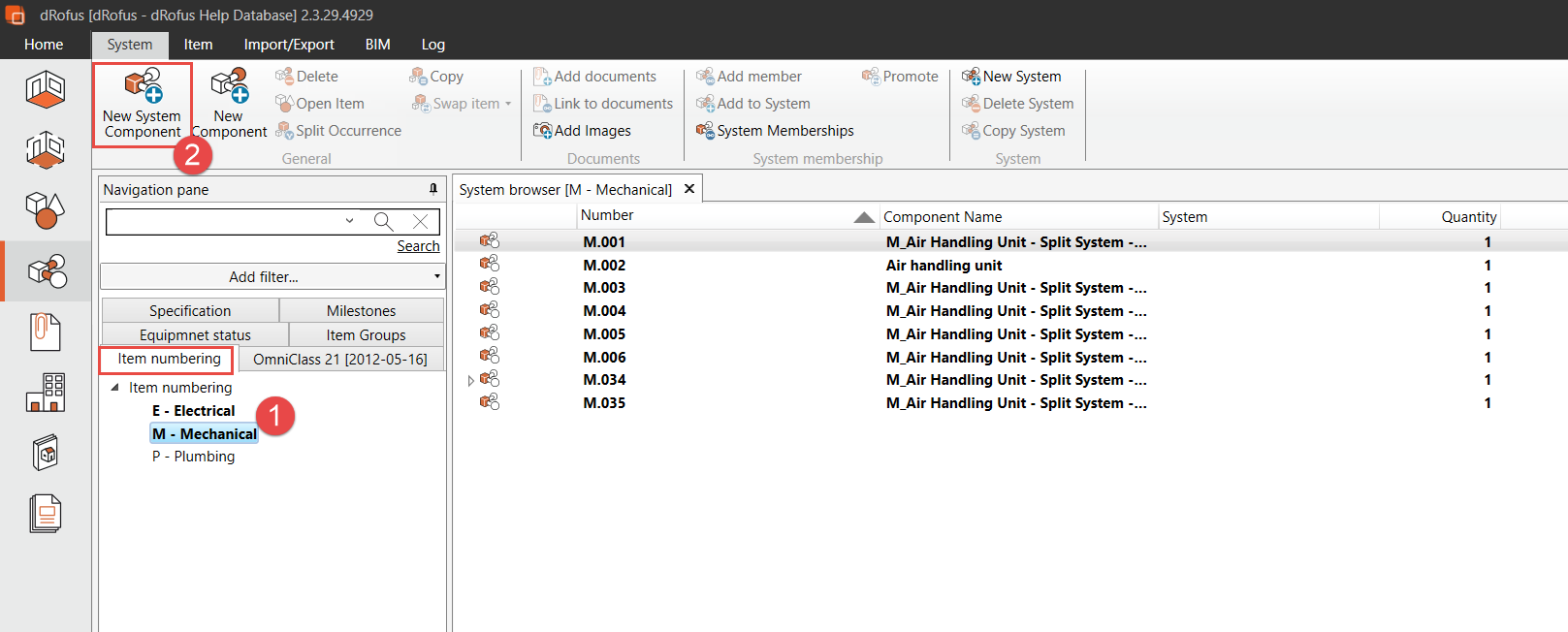Pin the Navigation pane
This screenshot has height=632, width=1568.
tap(433, 189)
